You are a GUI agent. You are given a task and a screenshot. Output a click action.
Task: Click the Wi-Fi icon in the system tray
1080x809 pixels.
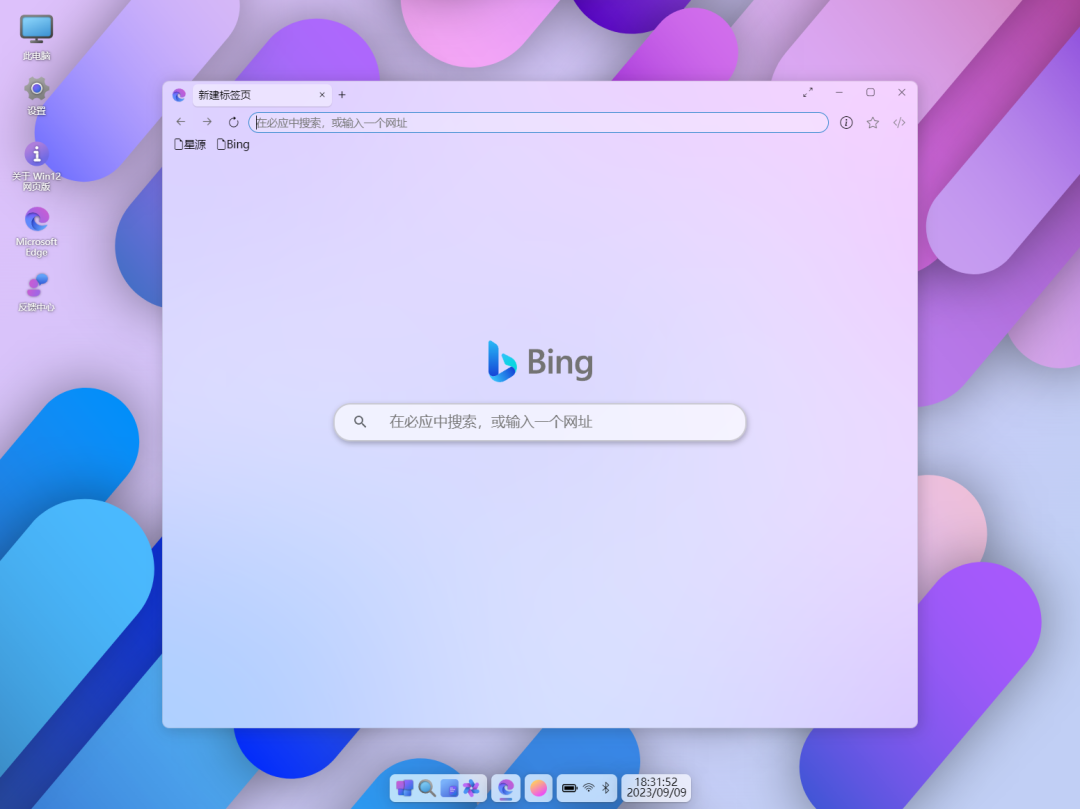click(588, 788)
